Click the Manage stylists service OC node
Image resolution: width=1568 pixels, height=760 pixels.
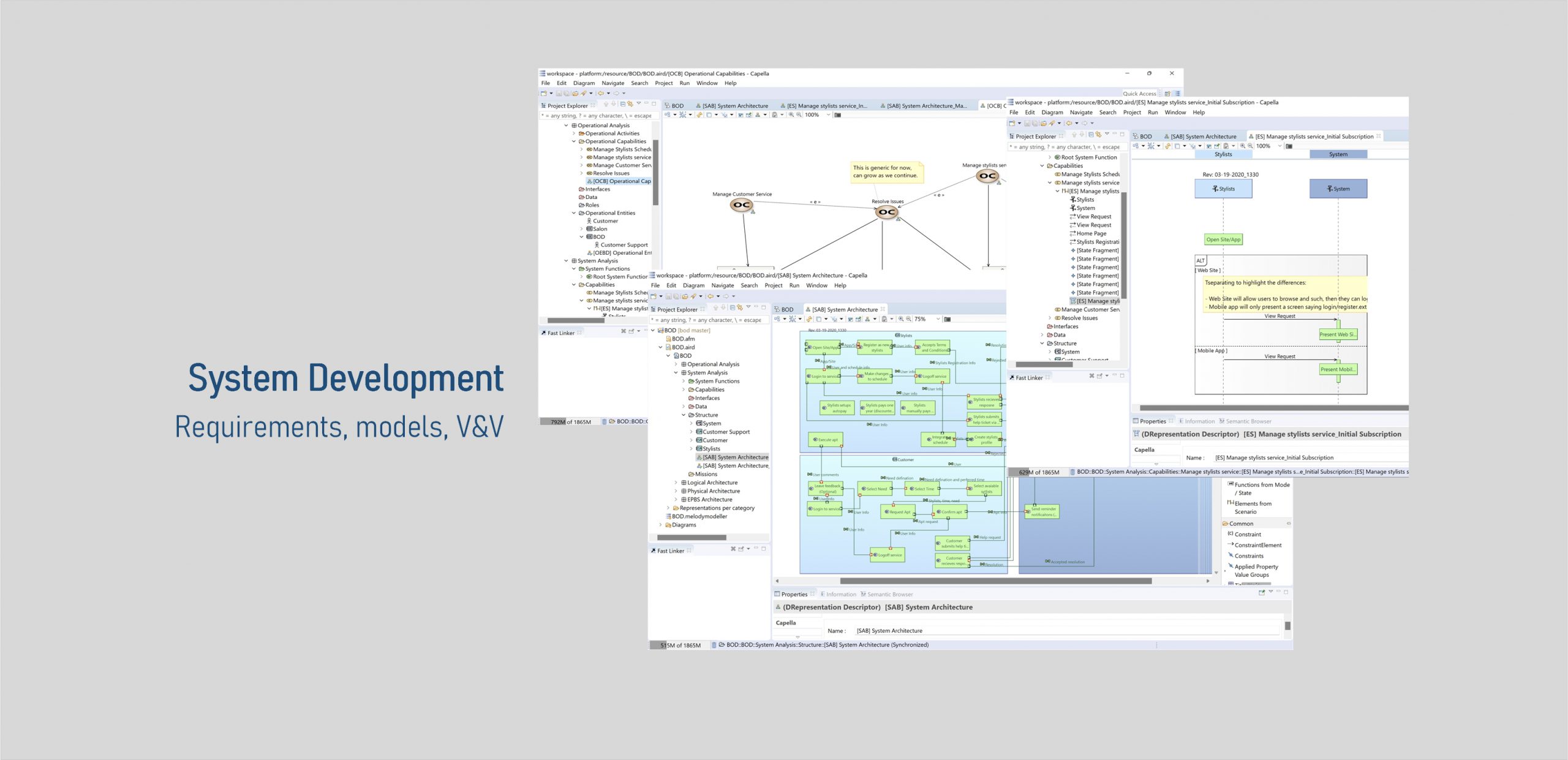987,176
